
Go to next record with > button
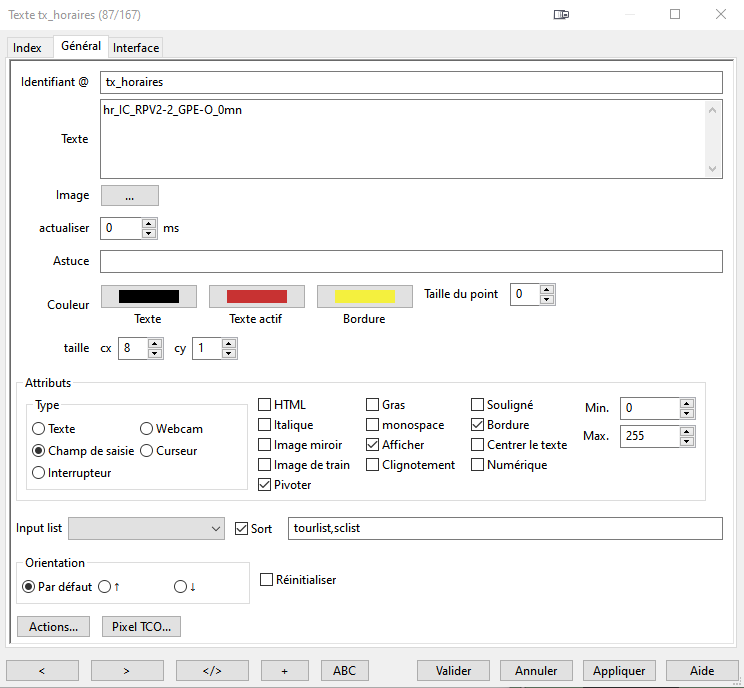point(127,670)
